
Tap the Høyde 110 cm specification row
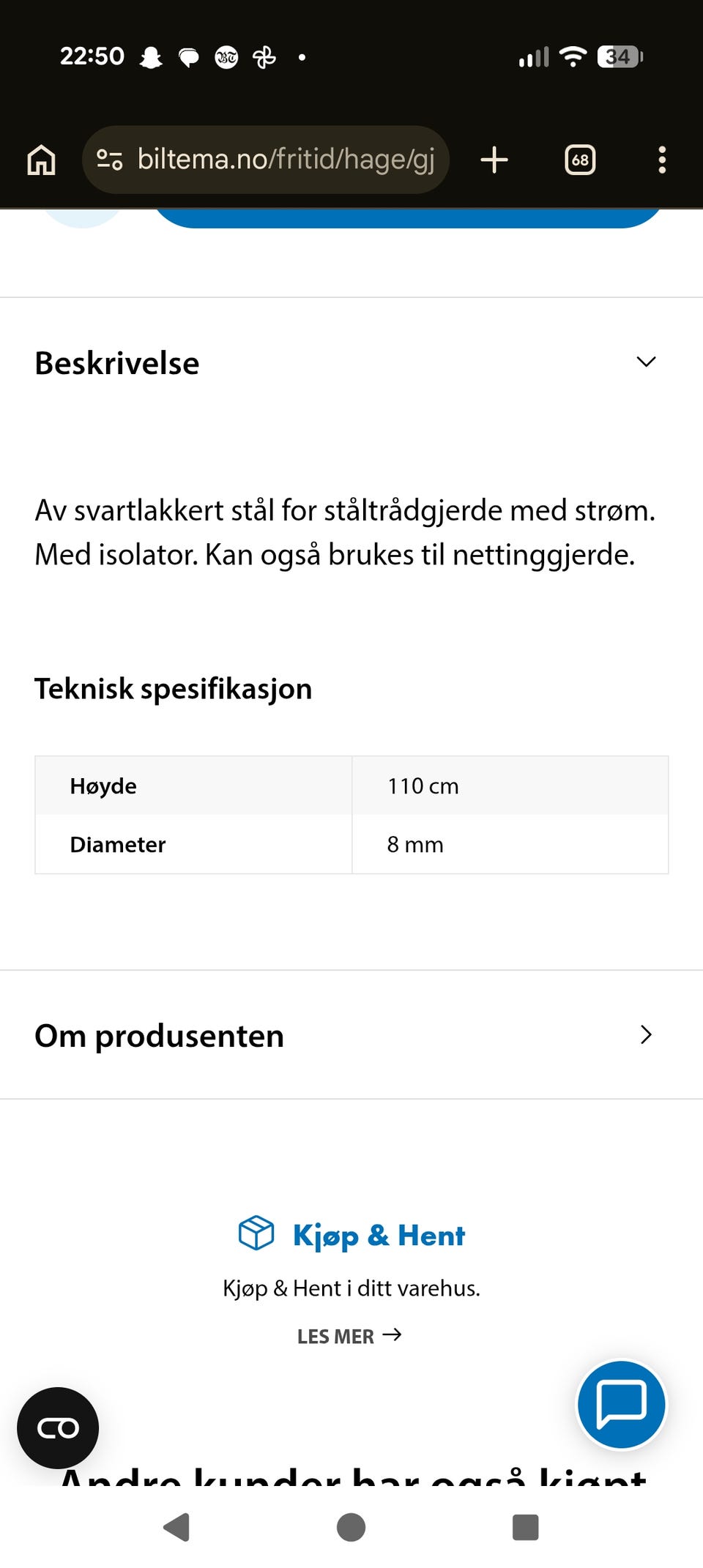coord(351,785)
